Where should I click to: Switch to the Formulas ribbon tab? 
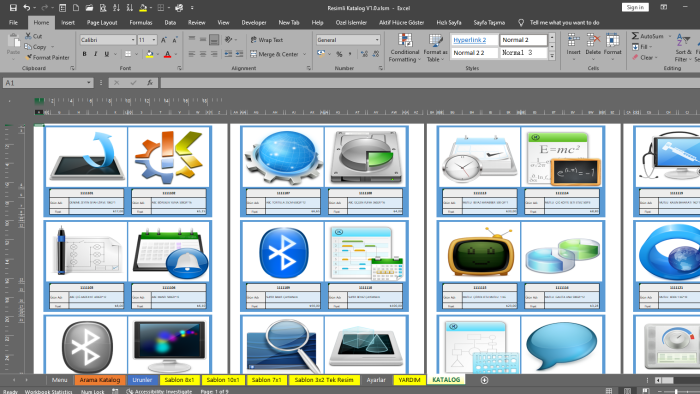(x=141, y=22)
